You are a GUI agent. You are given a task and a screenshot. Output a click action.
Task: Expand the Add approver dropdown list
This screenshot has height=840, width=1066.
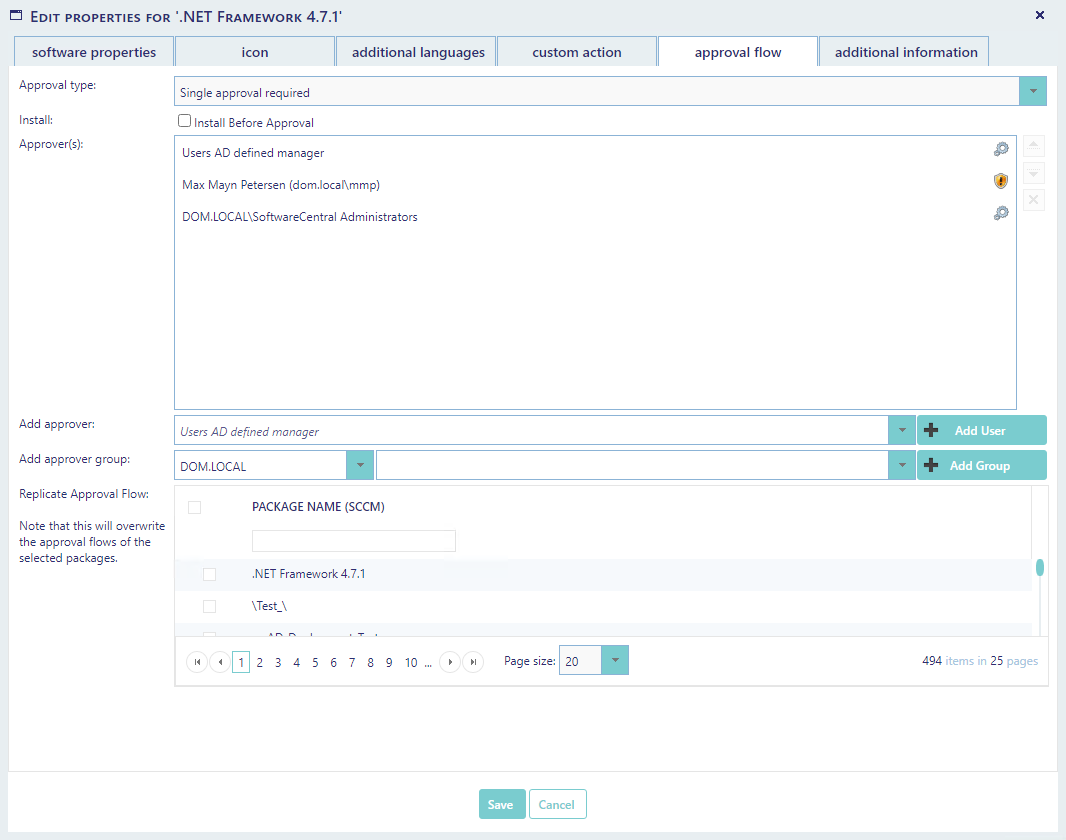click(x=901, y=431)
